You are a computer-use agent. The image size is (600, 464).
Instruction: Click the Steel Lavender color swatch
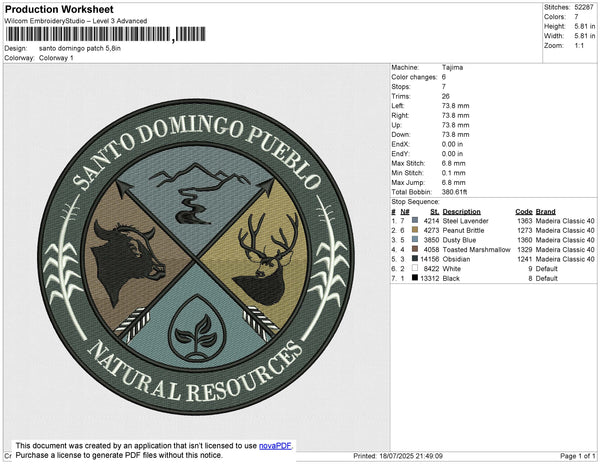pos(415,220)
